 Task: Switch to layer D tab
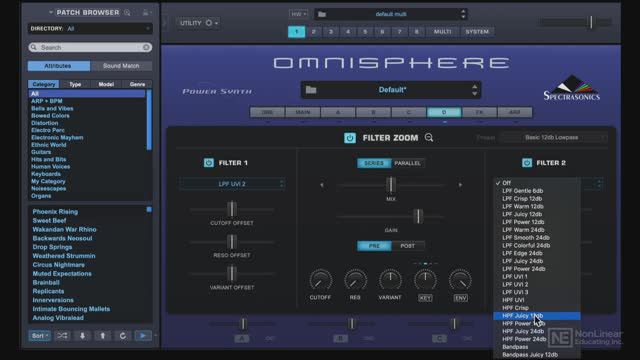(444, 112)
